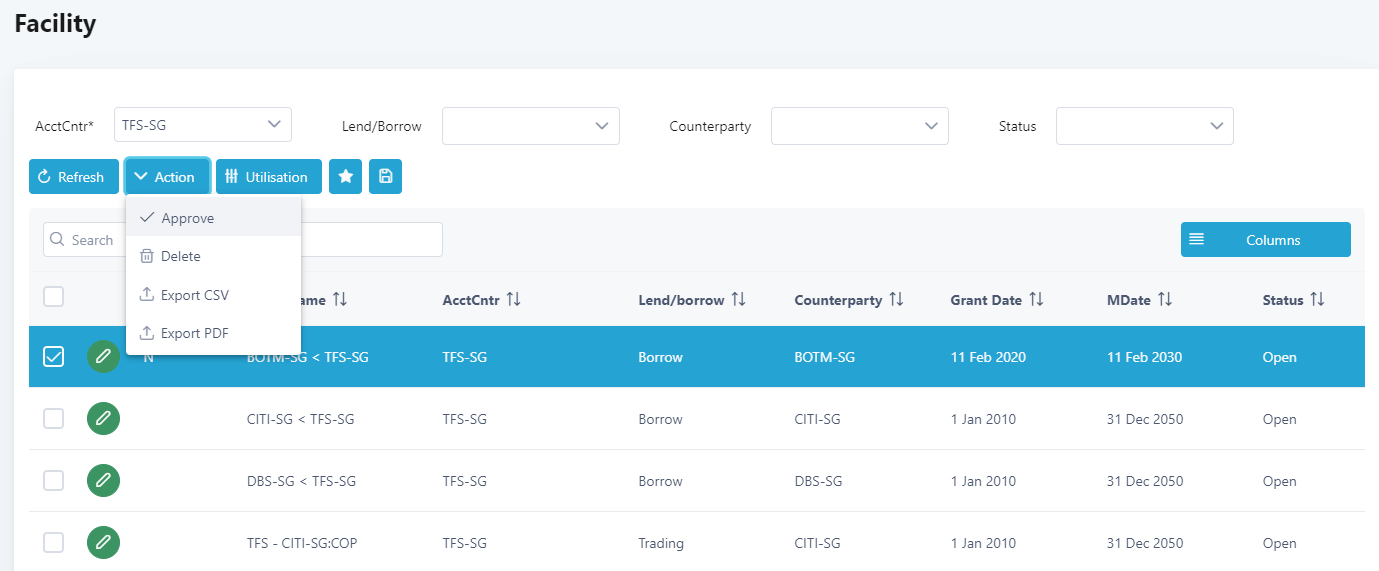1379x571 pixels.
Task: Tick the checkbox for CITI-SG < TFS-SG row
Action: tap(54, 419)
